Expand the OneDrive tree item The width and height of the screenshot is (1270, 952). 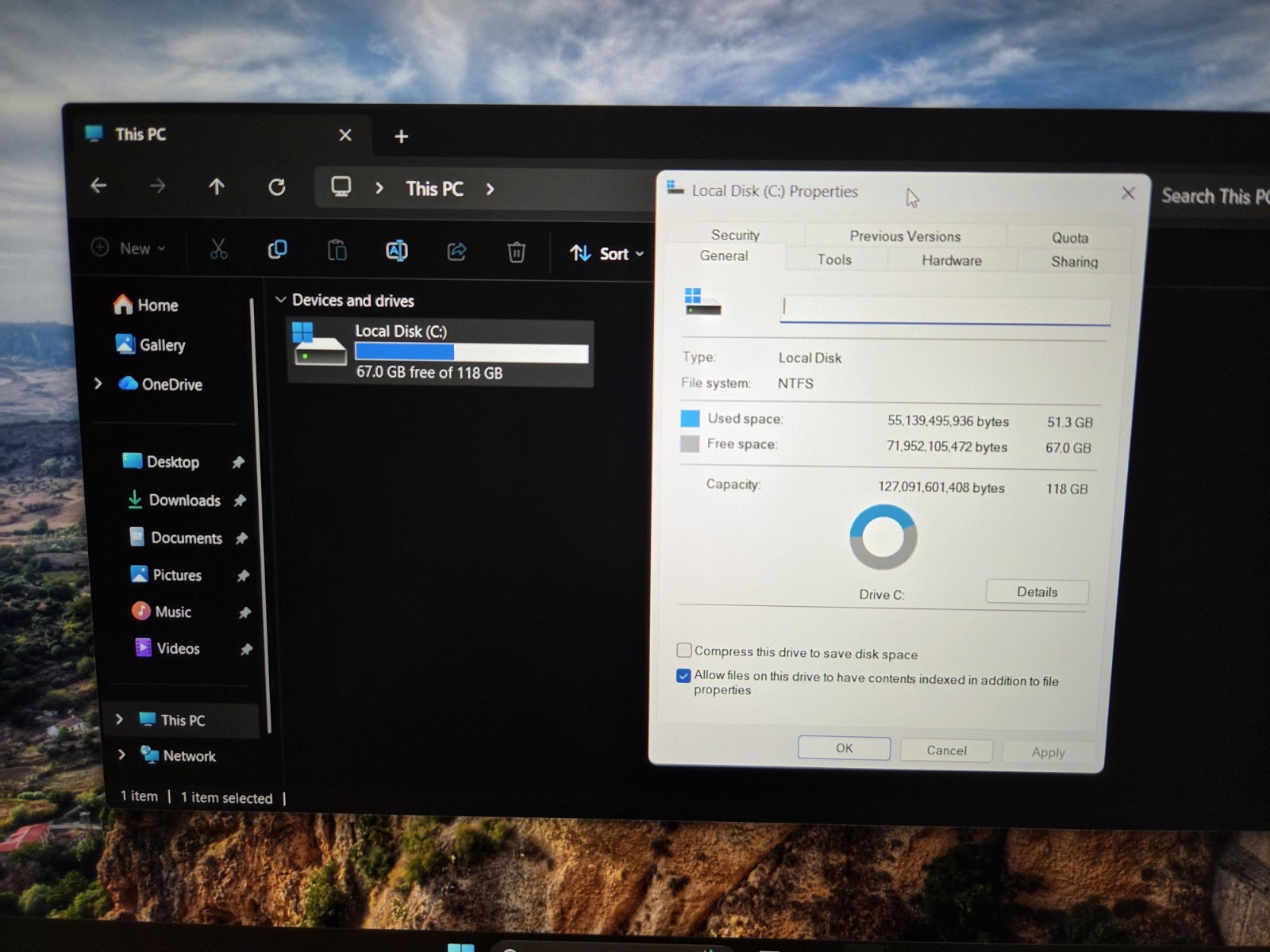click(98, 383)
